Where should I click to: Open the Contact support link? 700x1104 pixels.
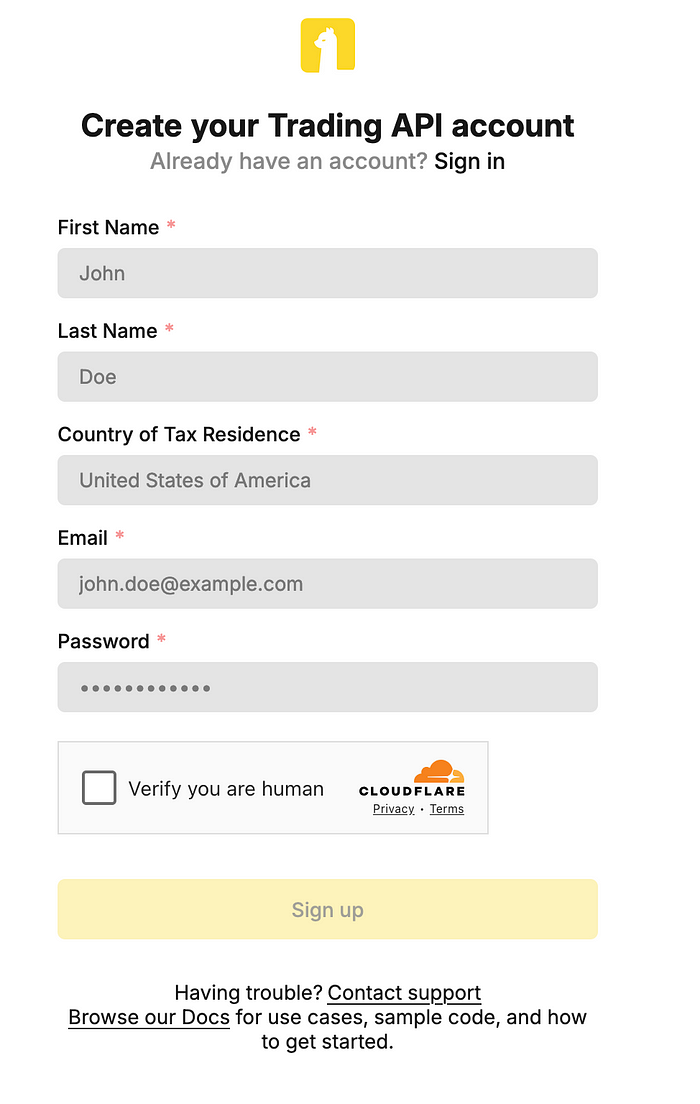tap(404, 993)
